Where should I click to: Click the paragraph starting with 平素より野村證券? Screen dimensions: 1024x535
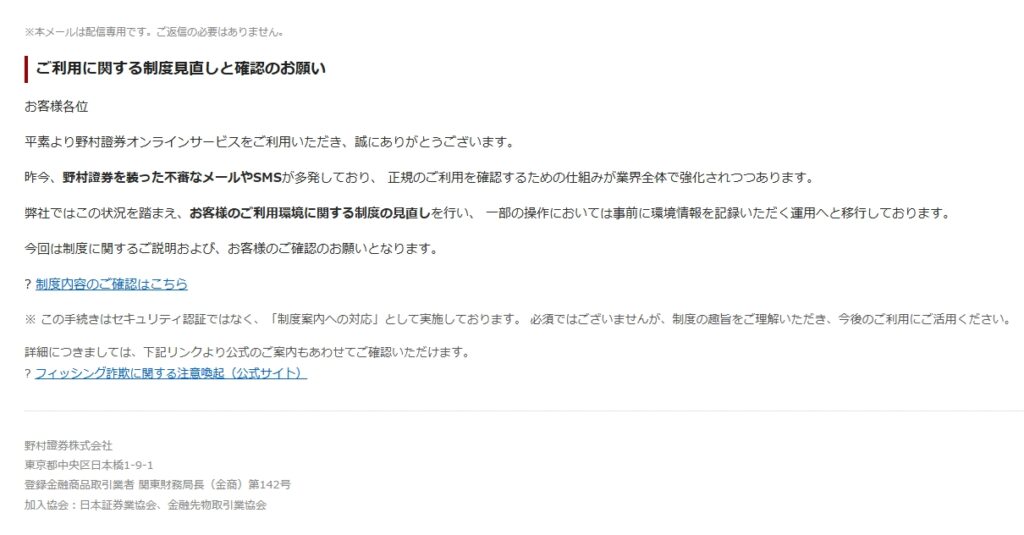[270, 142]
